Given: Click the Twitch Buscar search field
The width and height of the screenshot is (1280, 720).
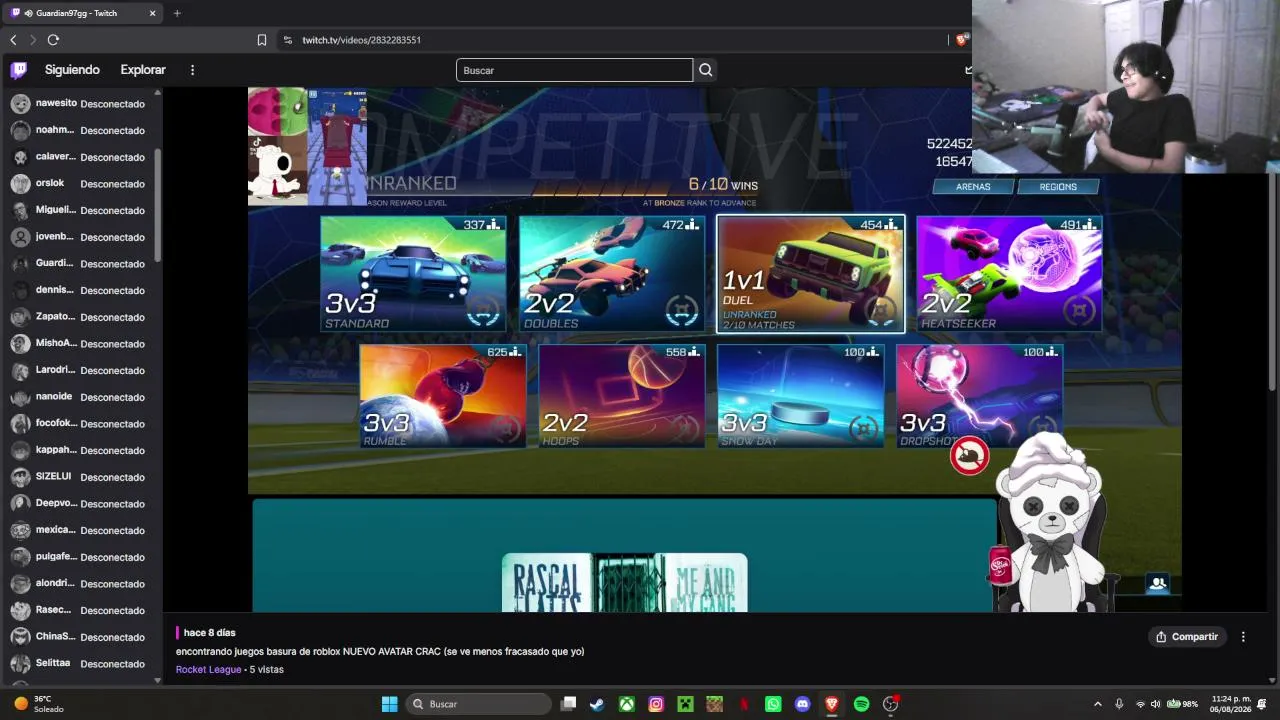Looking at the screenshot, I should pyautogui.click(x=574, y=70).
